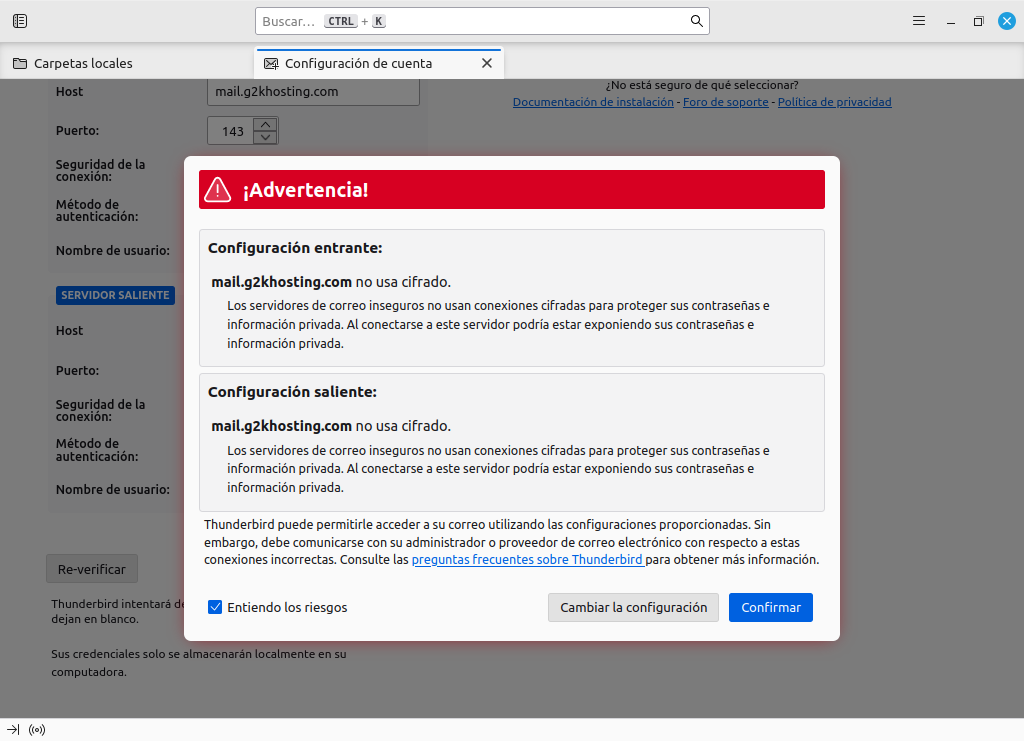Uncheck Entiendo los riesgos checkbox
1024x741 pixels.
click(215, 607)
